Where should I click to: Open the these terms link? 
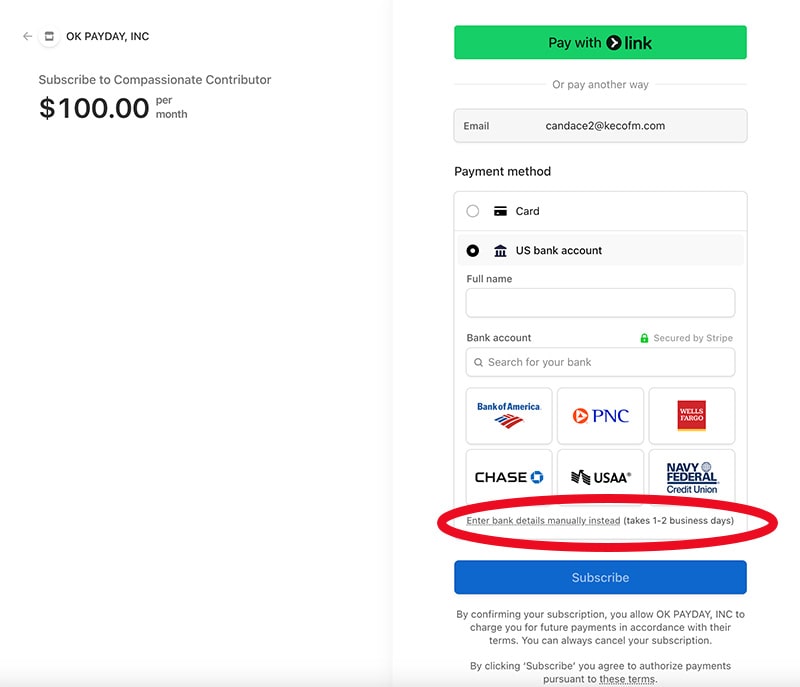(627, 680)
